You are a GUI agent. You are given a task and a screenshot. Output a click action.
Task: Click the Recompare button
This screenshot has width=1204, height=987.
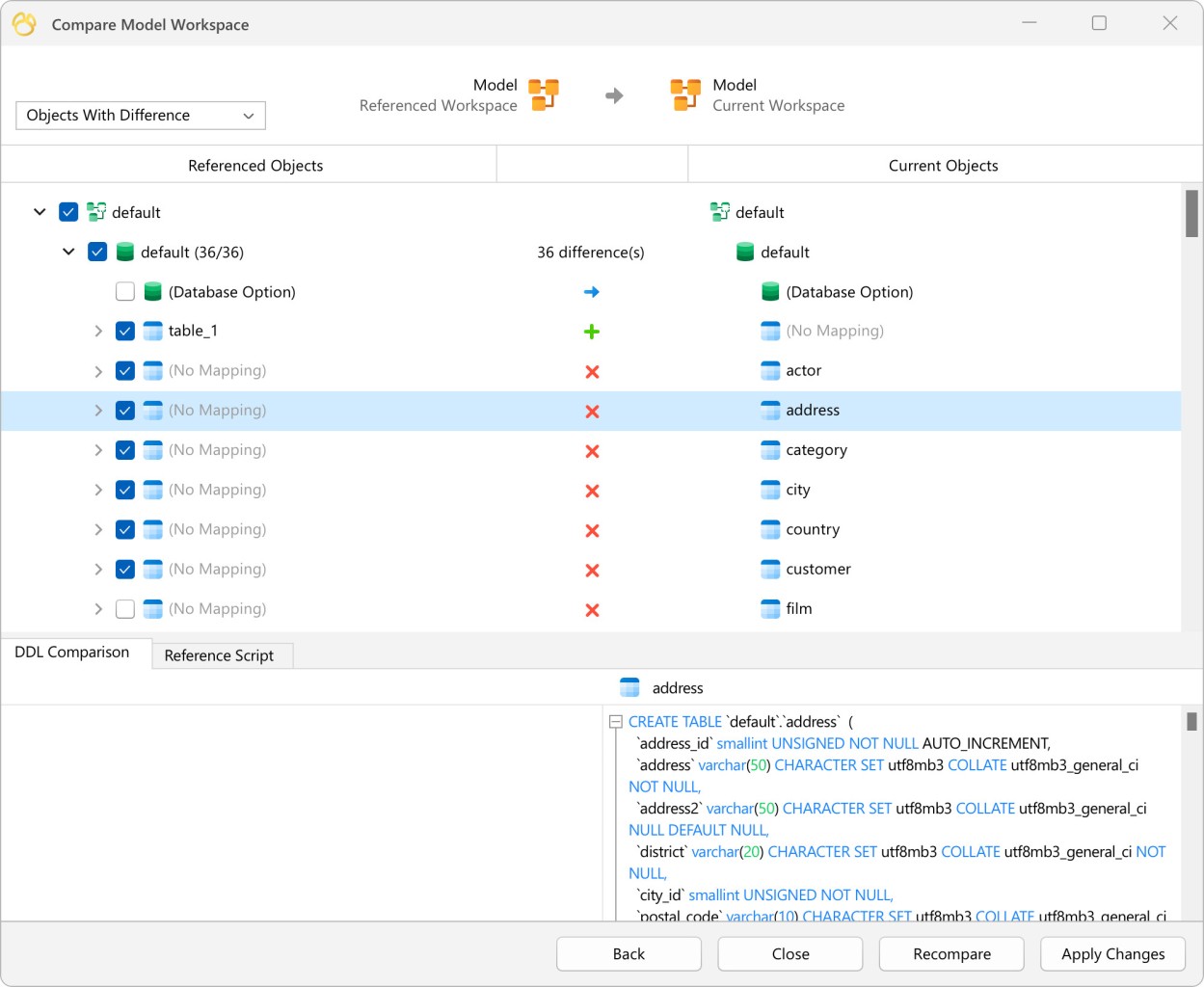pos(951,954)
